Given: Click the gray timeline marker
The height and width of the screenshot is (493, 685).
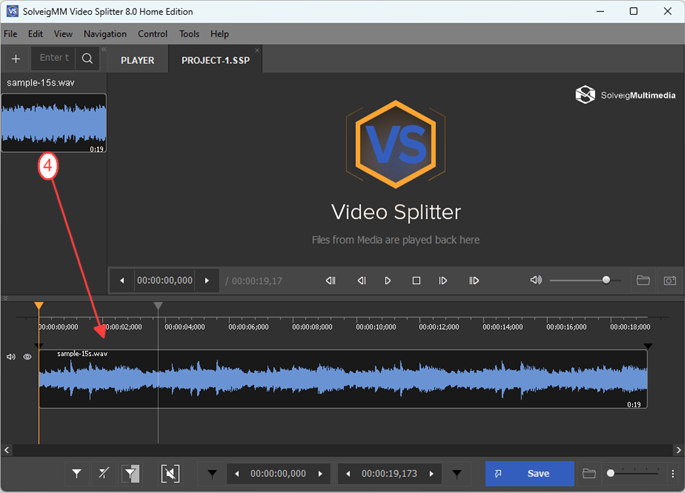Looking at the screenshot, I should [158, 305].
